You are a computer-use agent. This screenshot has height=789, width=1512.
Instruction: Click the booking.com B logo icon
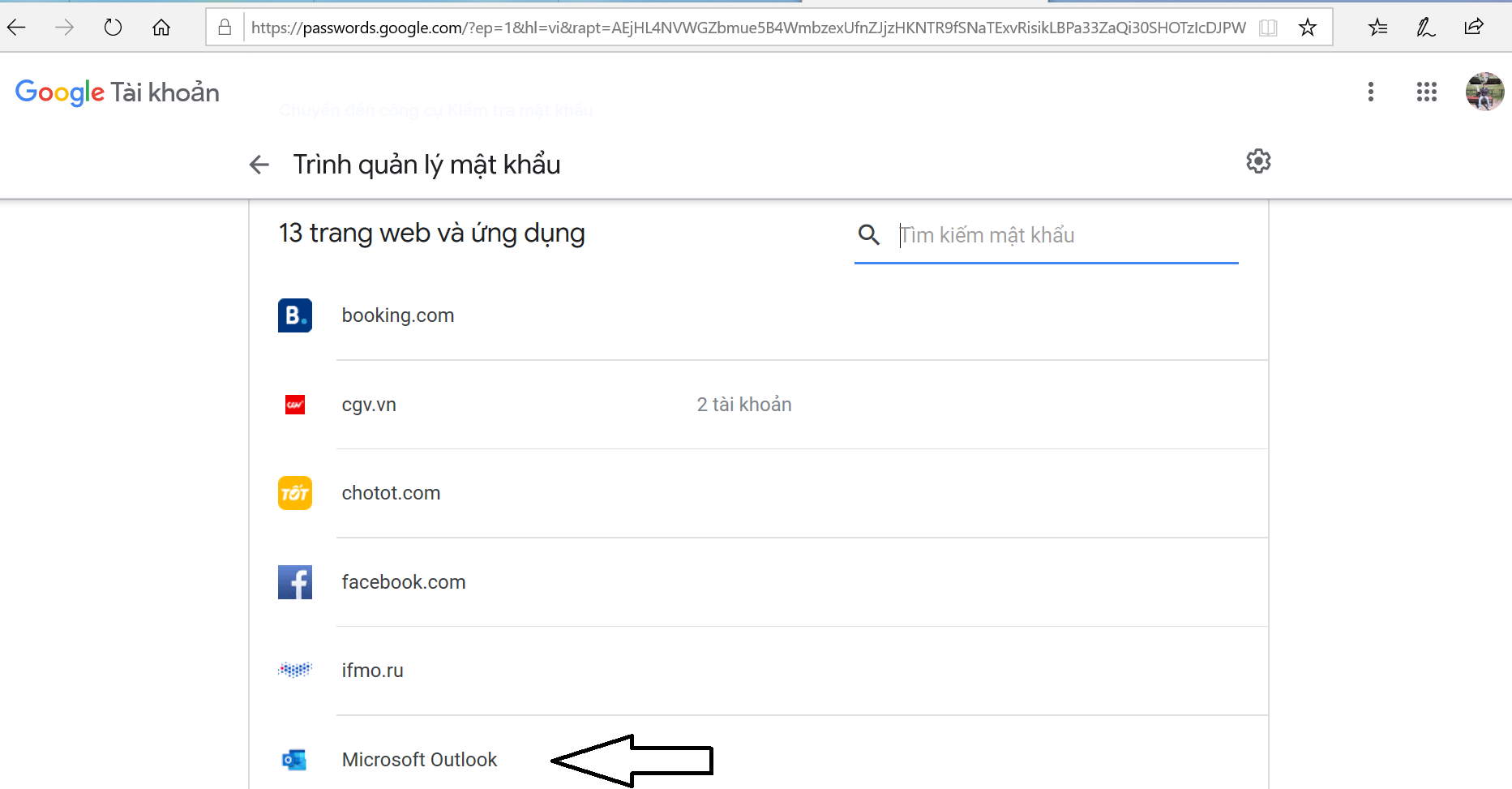click(x=295, y=315)
